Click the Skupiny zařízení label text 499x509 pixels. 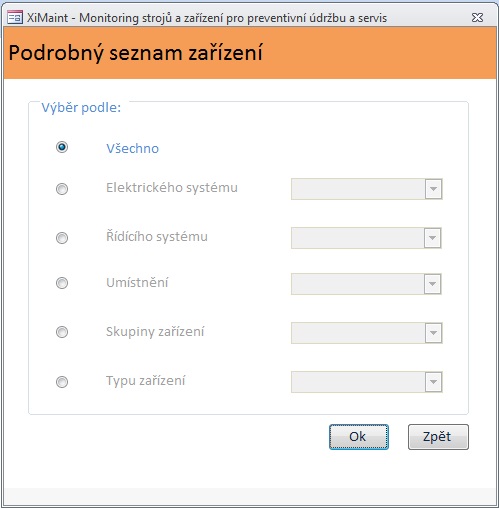[x=155, y=332]
